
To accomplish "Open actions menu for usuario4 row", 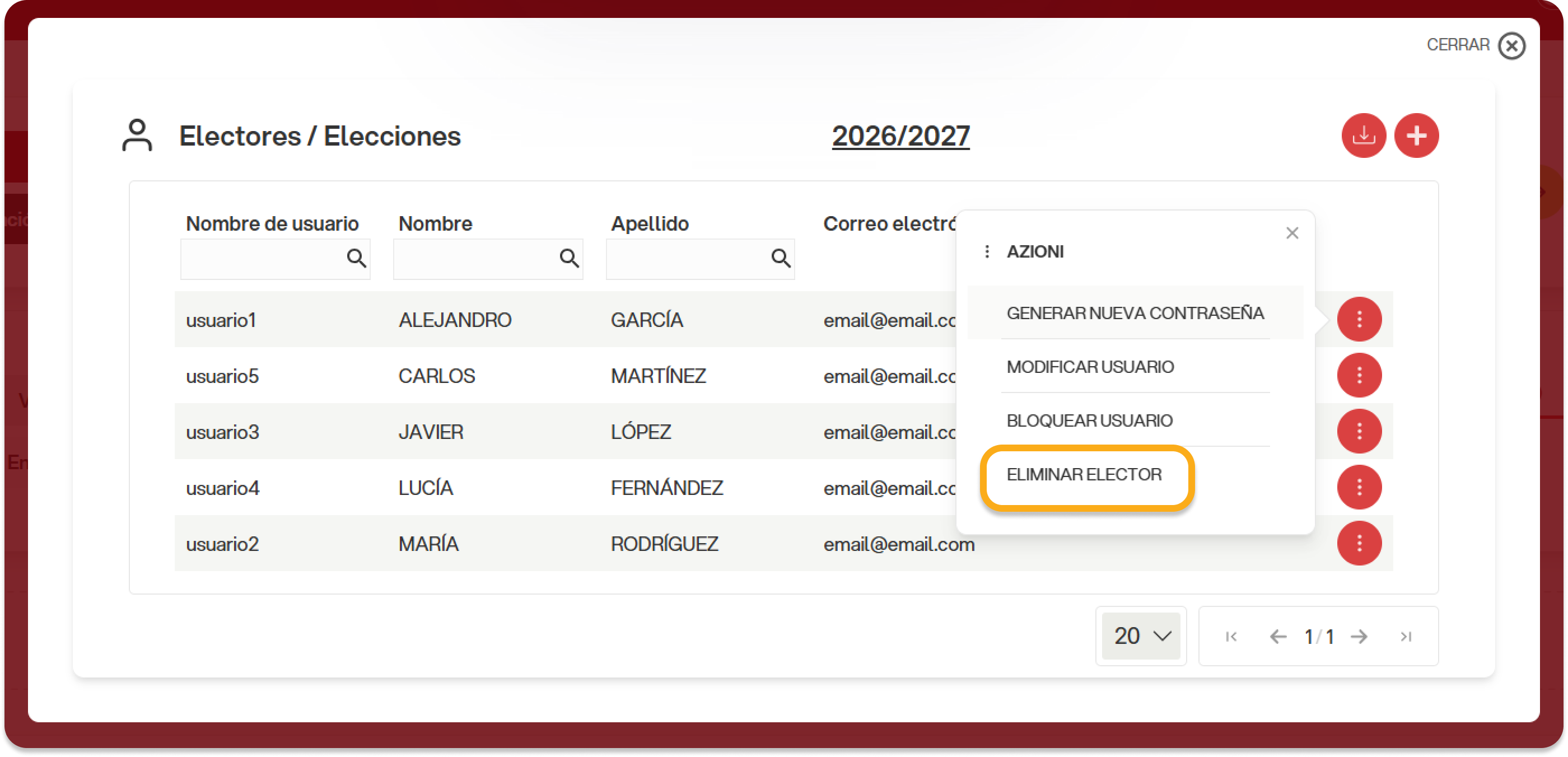I will [x=1359, y=487].
